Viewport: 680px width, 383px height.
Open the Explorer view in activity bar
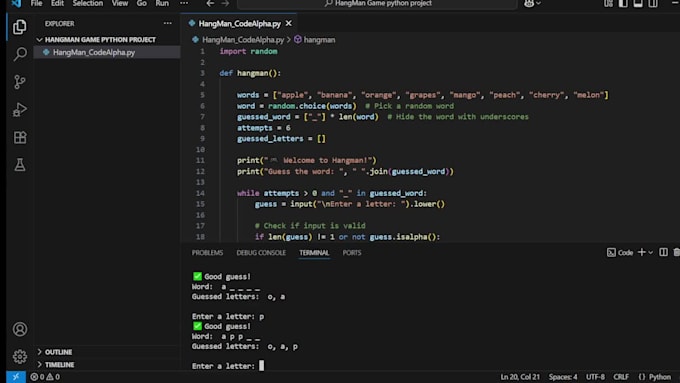pos(20,27)
